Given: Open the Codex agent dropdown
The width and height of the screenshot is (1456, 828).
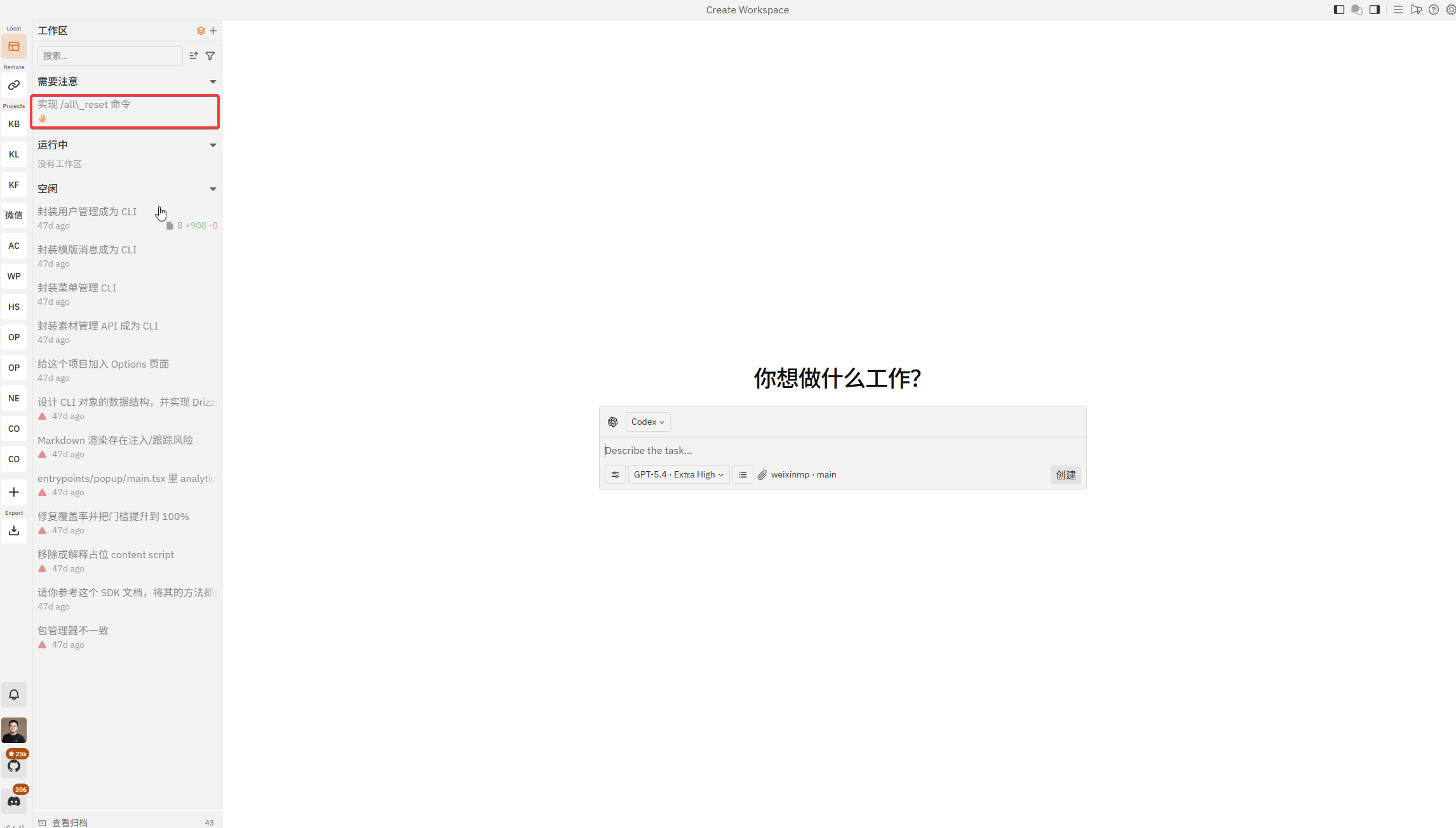Looking at the screenshot, I should [x=647, y=422].
